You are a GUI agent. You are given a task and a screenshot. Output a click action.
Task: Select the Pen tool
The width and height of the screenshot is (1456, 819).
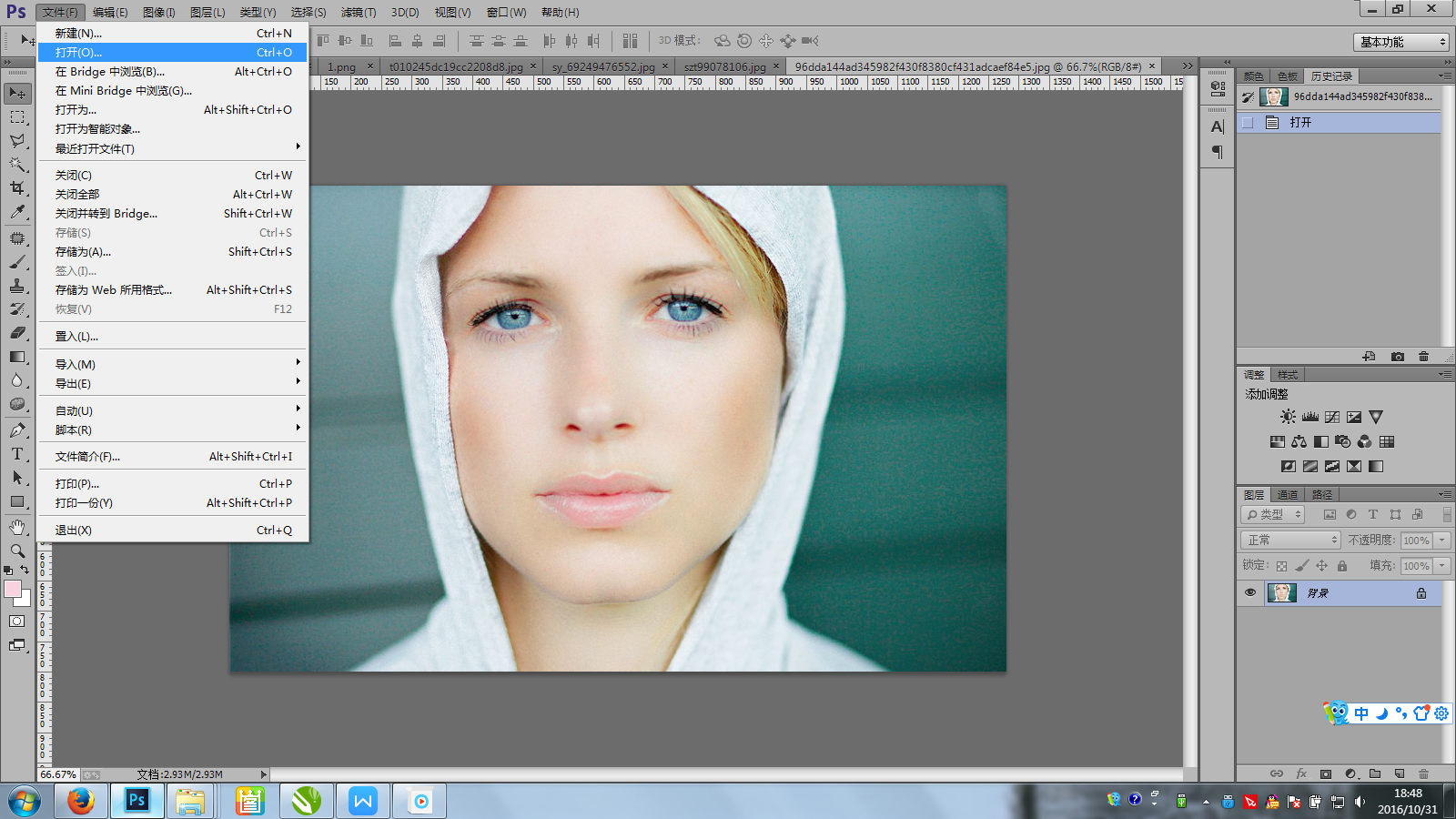pos(17,430)
